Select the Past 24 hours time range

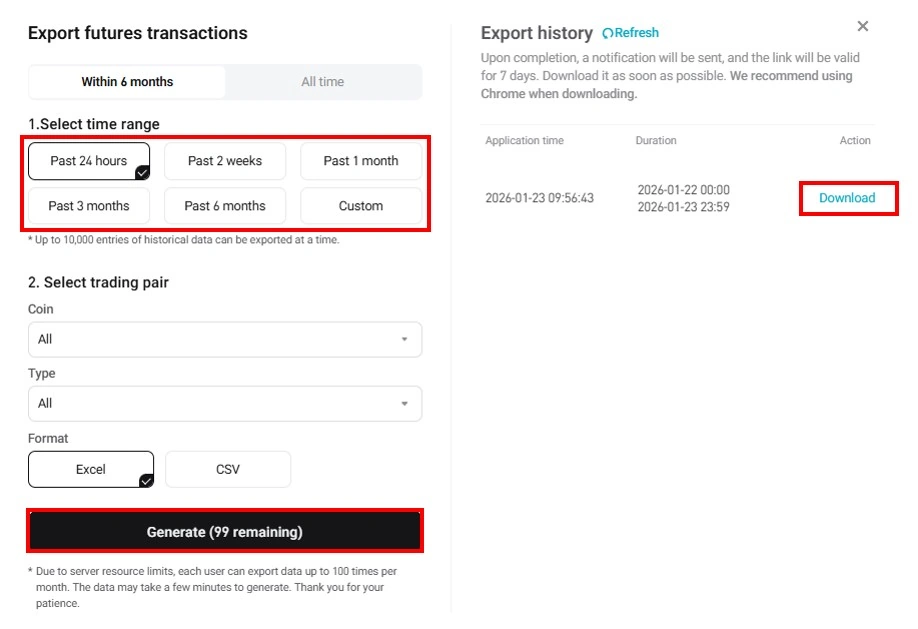(89, 161)
